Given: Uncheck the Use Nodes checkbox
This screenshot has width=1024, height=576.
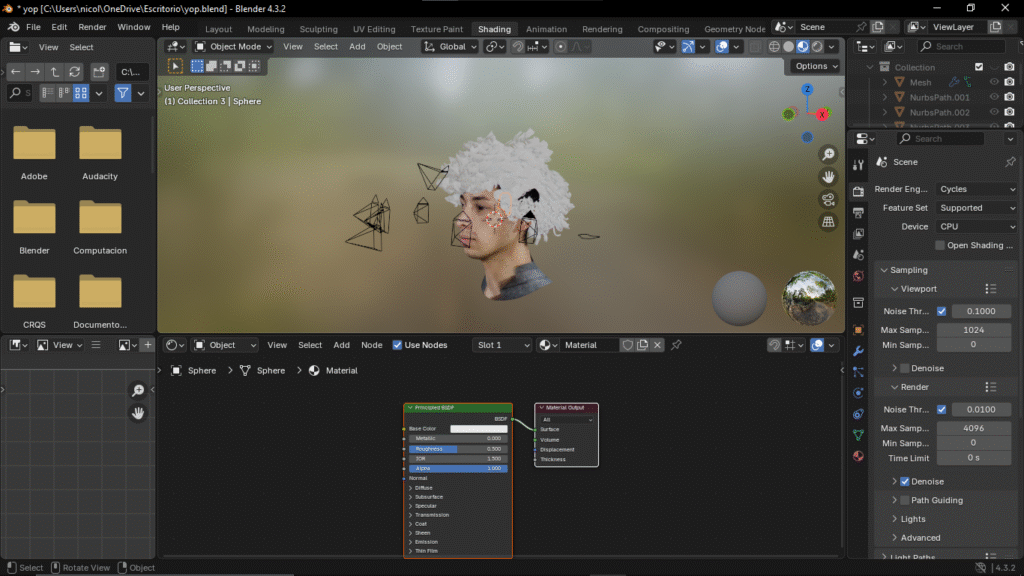Looking at the screenshot, I should [x=397, y=345].
